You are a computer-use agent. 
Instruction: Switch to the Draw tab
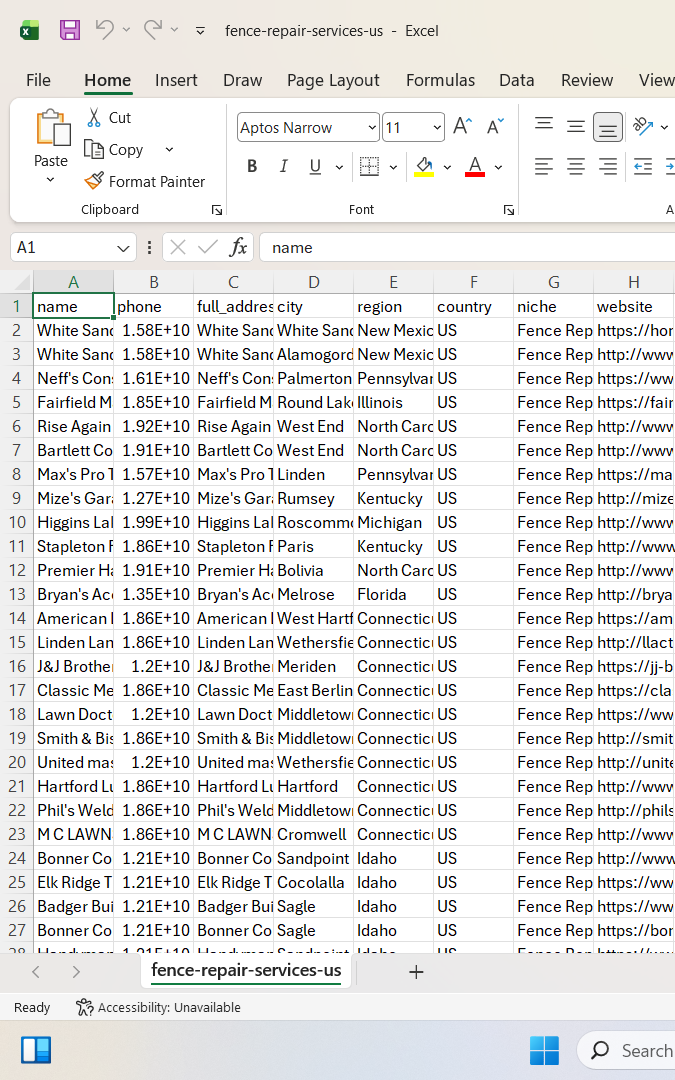coord(242,80)
